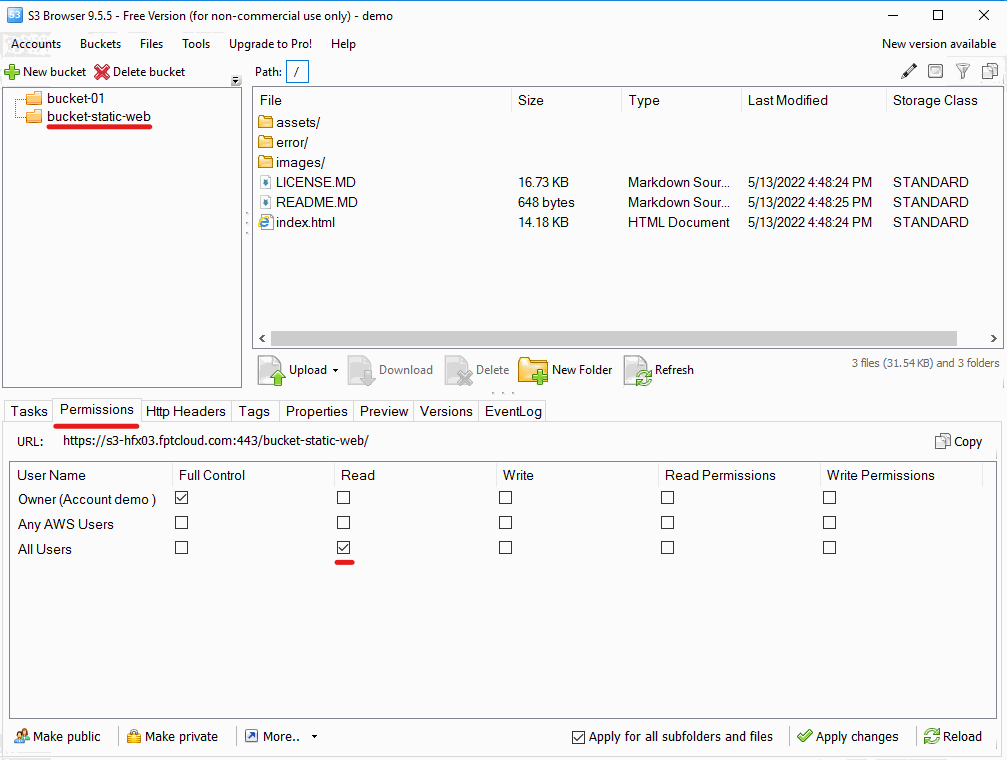Screen dimensions: 1007x760
Task: Click the Download file icon
Action: click(361, 370)
